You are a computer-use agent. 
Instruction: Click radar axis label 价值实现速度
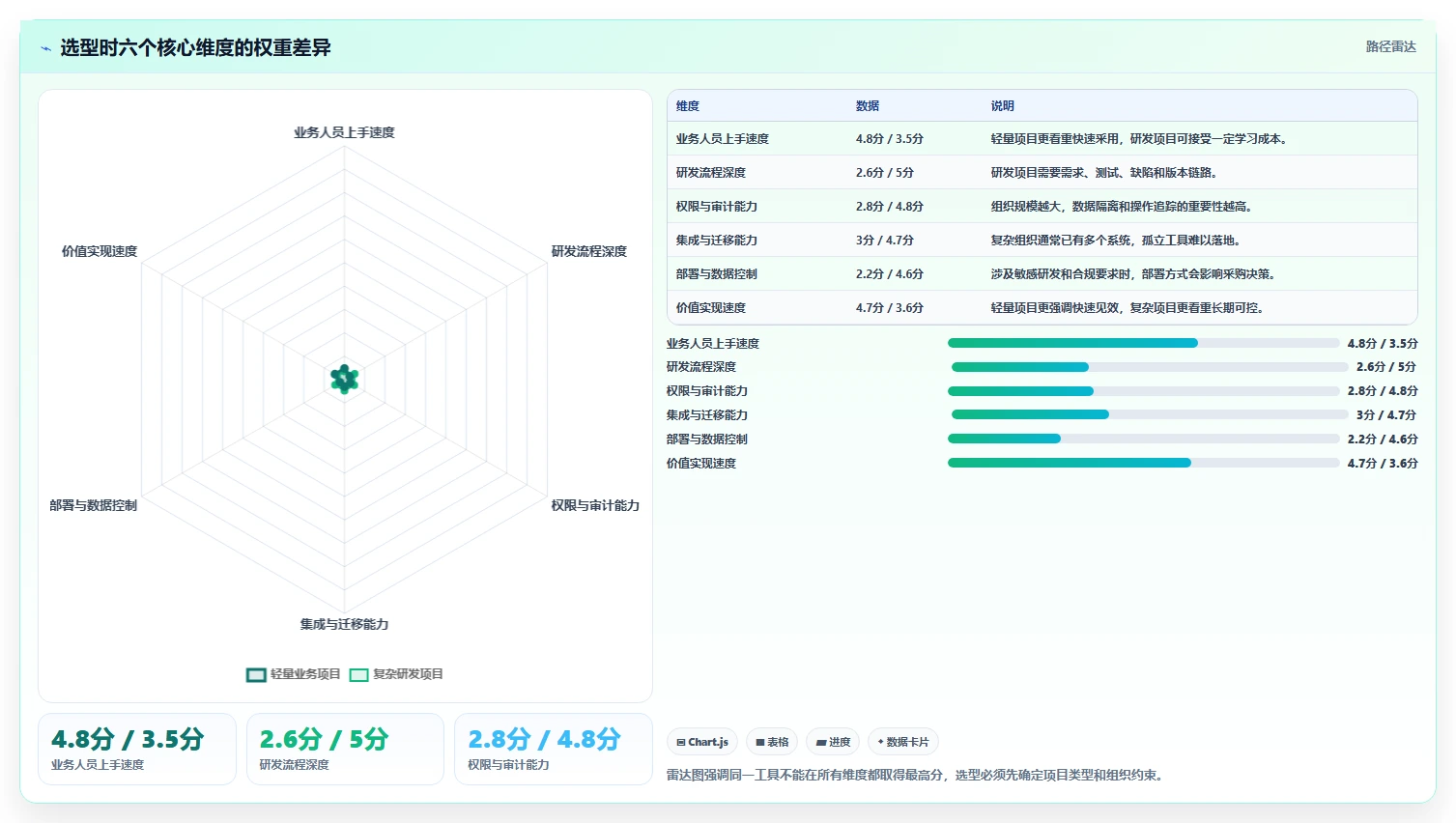click(100, 251)
